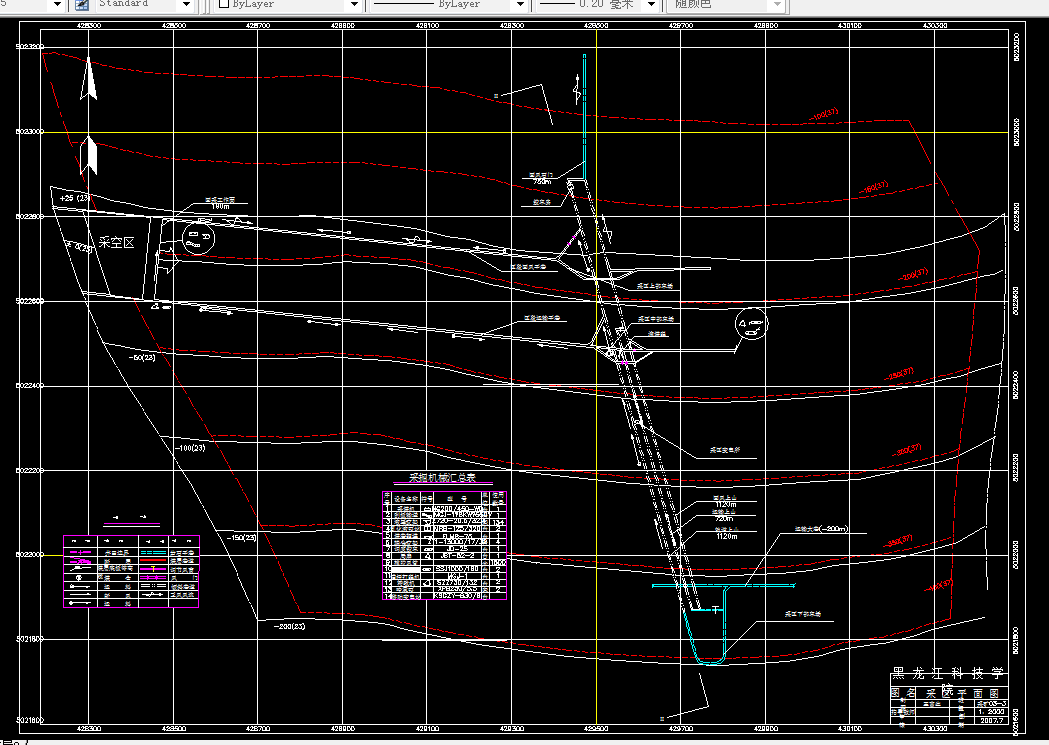The height and width of the screenshot is (745, 1049).
Task: Expand the linetype ByLayer dropdown arrow
Action: click(x=520, y=5)
